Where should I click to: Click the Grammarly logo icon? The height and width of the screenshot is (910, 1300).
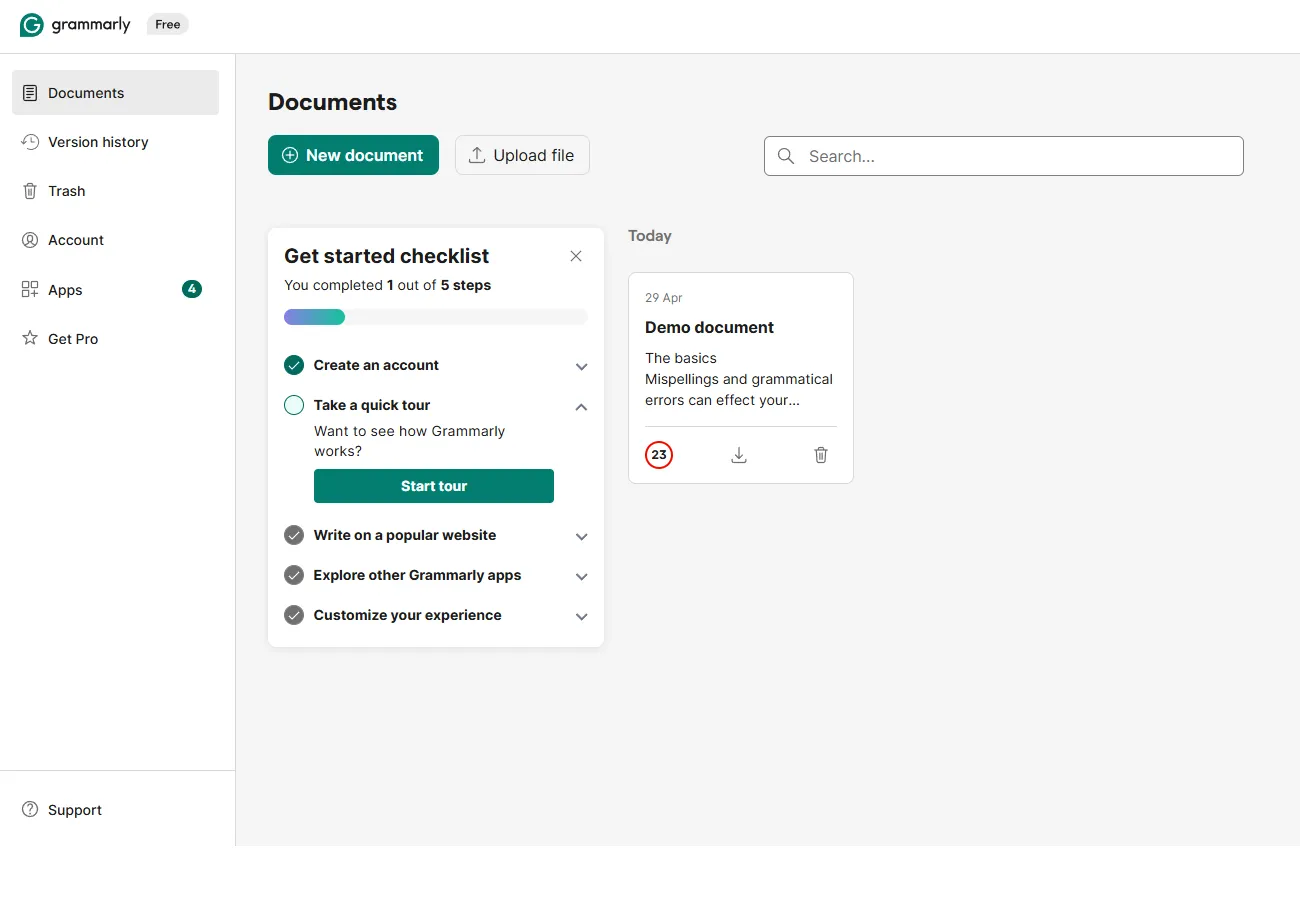click(x=32, y=25)
